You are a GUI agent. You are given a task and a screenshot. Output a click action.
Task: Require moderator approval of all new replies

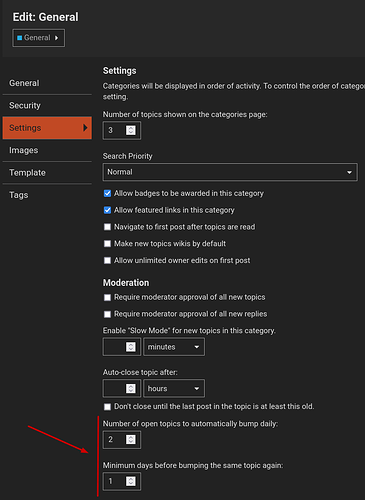pyautogui.click(x=107, y=314)
